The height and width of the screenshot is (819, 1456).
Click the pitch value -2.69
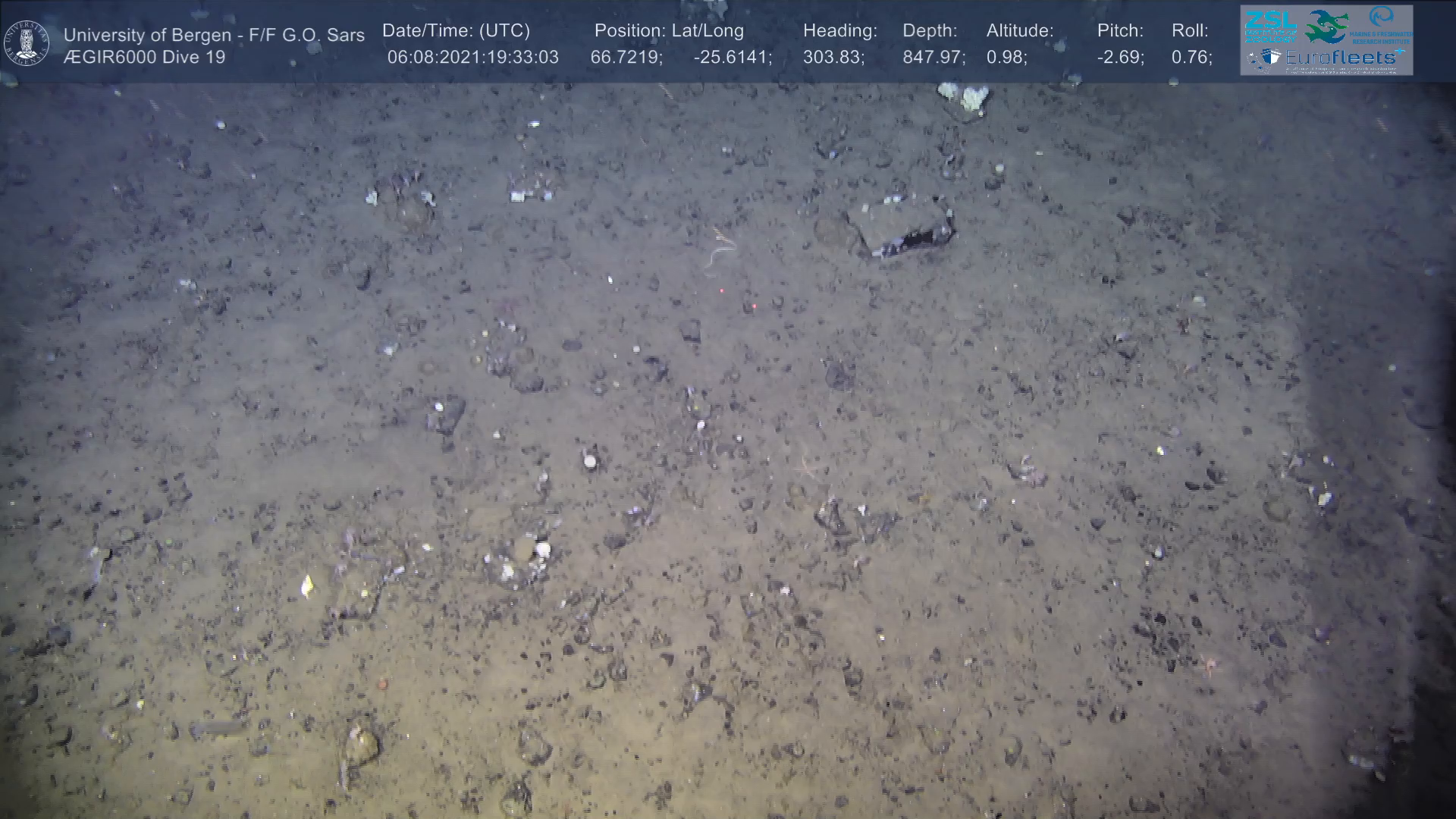(x=1120, y=58)
